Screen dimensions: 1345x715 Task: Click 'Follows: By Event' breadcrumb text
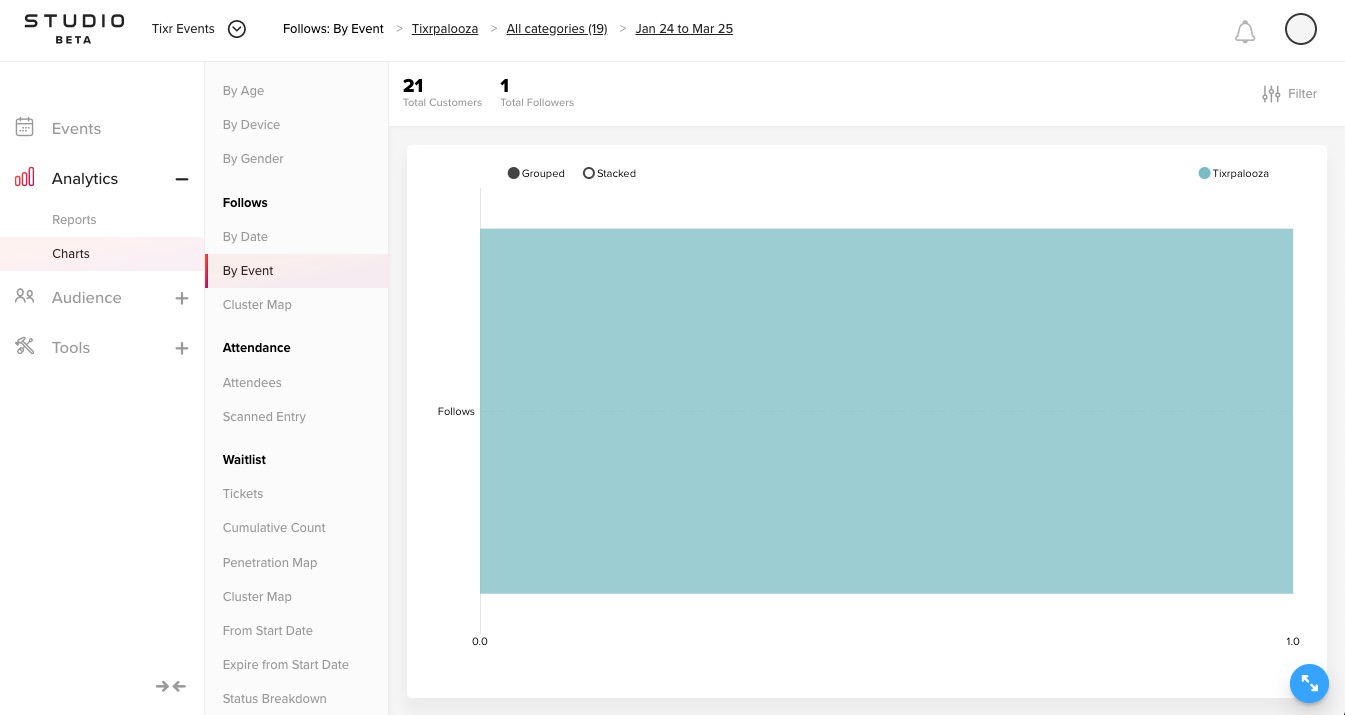(333, 29)
